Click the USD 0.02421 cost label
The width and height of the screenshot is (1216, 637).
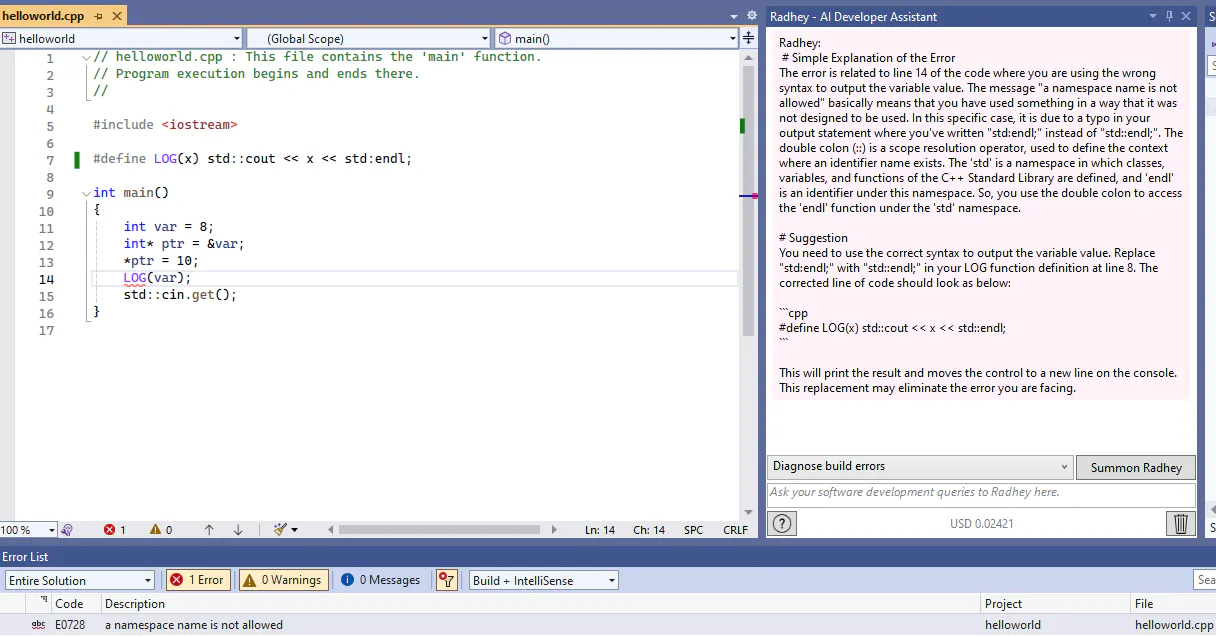(982, 523)
